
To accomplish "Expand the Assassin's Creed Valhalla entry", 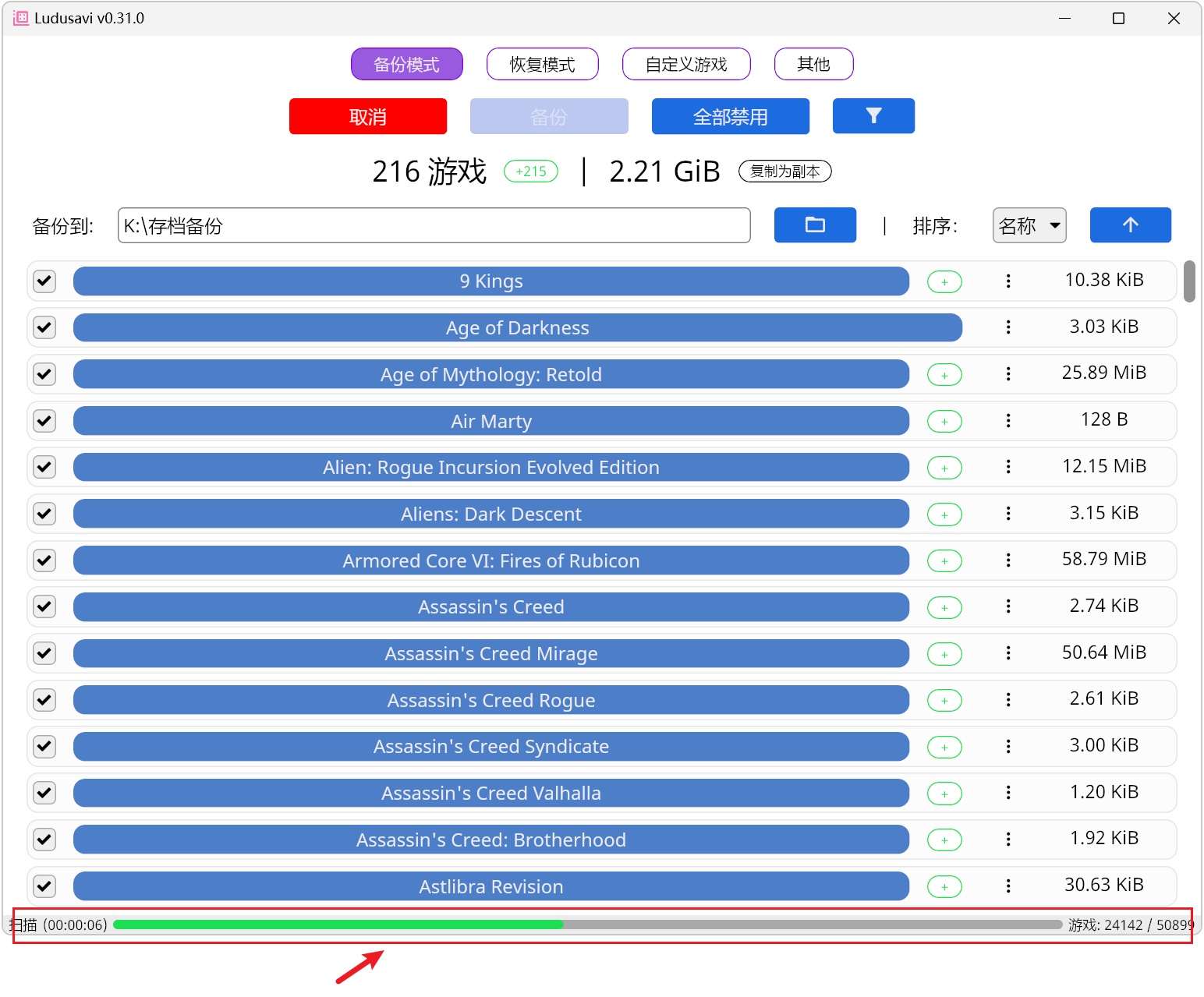I will click(491, 793).
